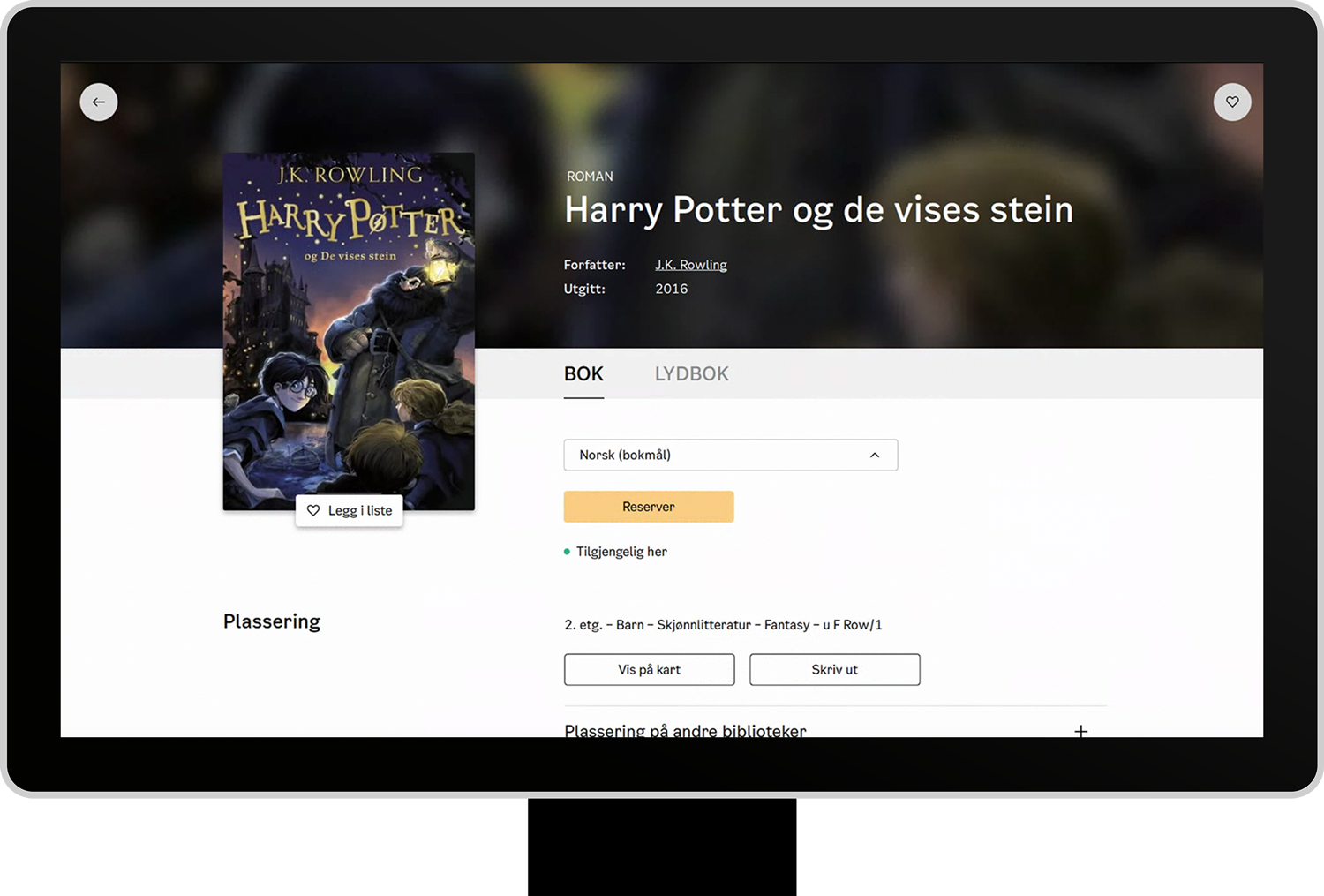Switch to the LYDBOK tab
The image size is (1324, 896).
point(691,374)
